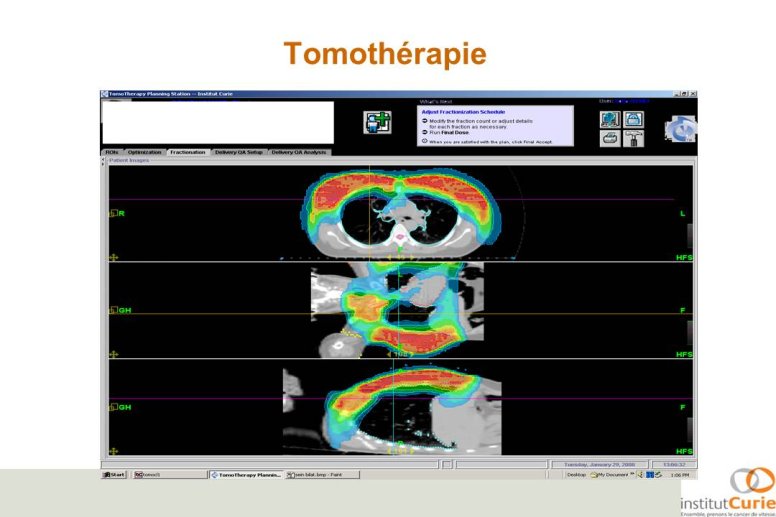Viewport: 776px width, 517px height.
Task: Click the coronal dose image
Action: click(x=397, y=309)
